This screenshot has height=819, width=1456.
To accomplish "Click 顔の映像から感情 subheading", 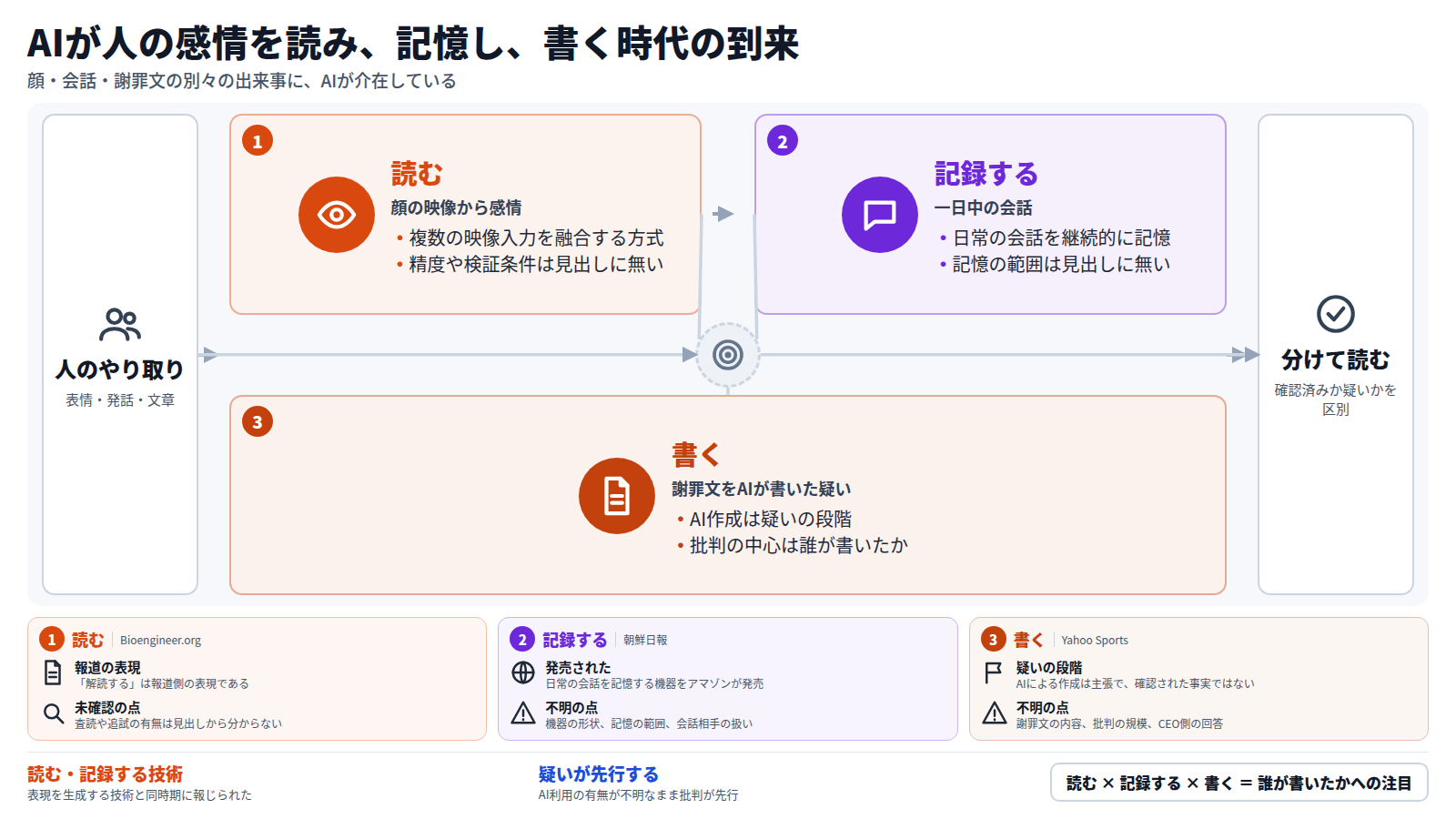I will (x=456, y=207).
